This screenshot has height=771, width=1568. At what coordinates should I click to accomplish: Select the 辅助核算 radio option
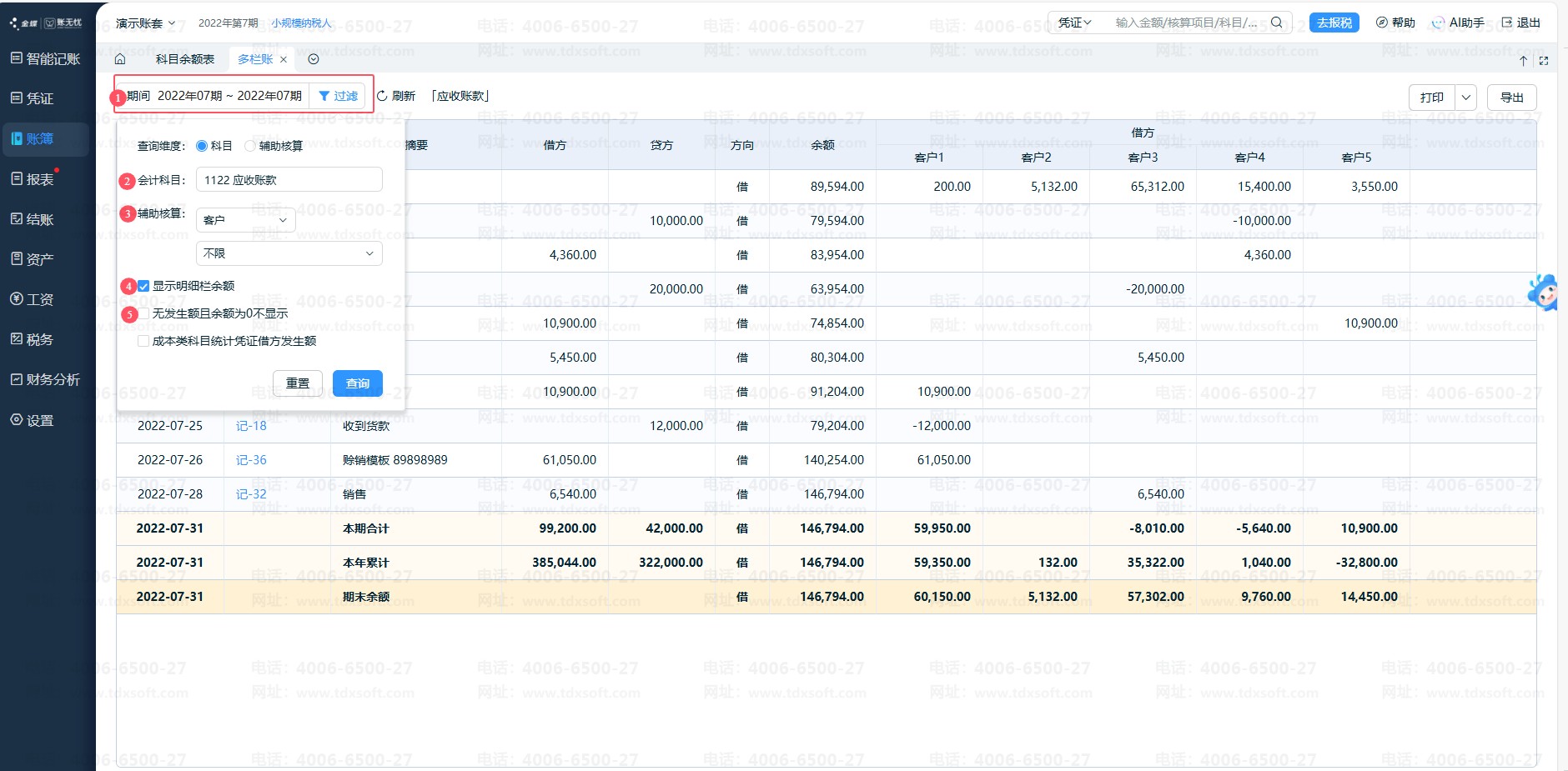pos(250,147)
